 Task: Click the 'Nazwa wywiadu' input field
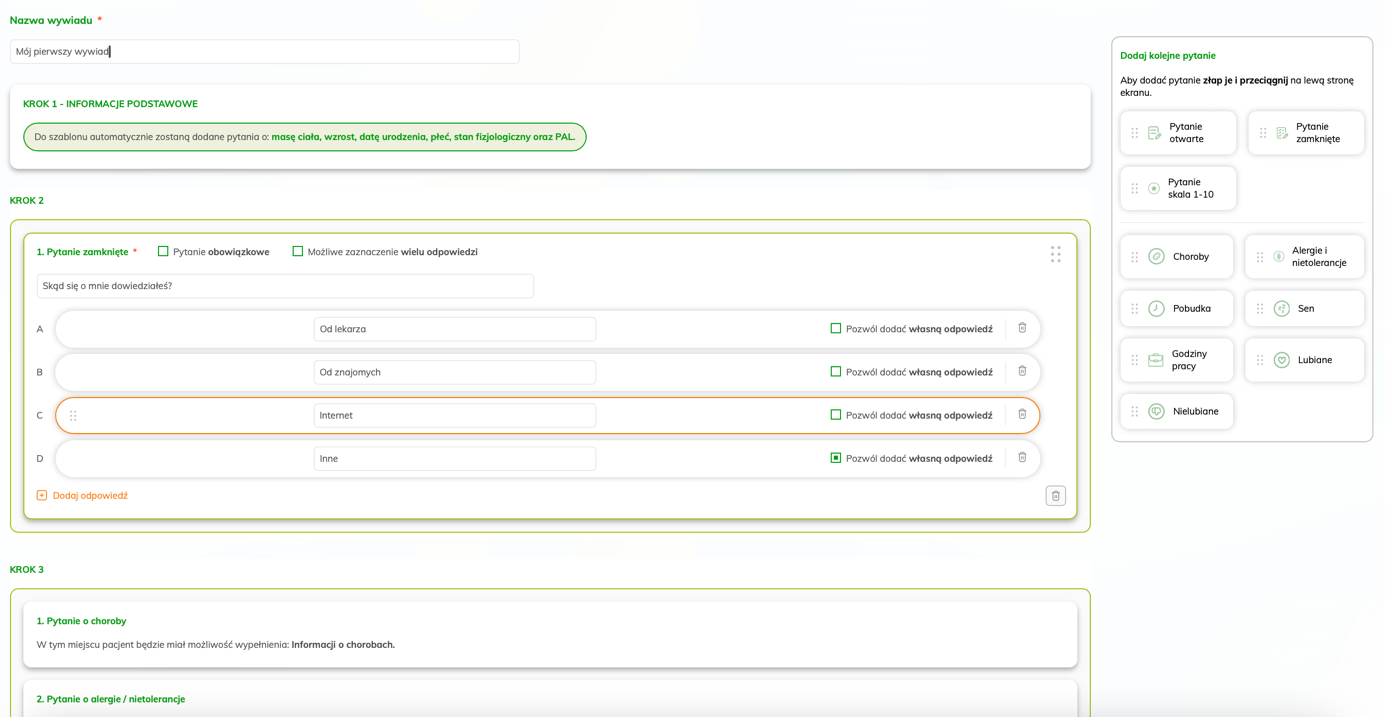pos(264,51)
